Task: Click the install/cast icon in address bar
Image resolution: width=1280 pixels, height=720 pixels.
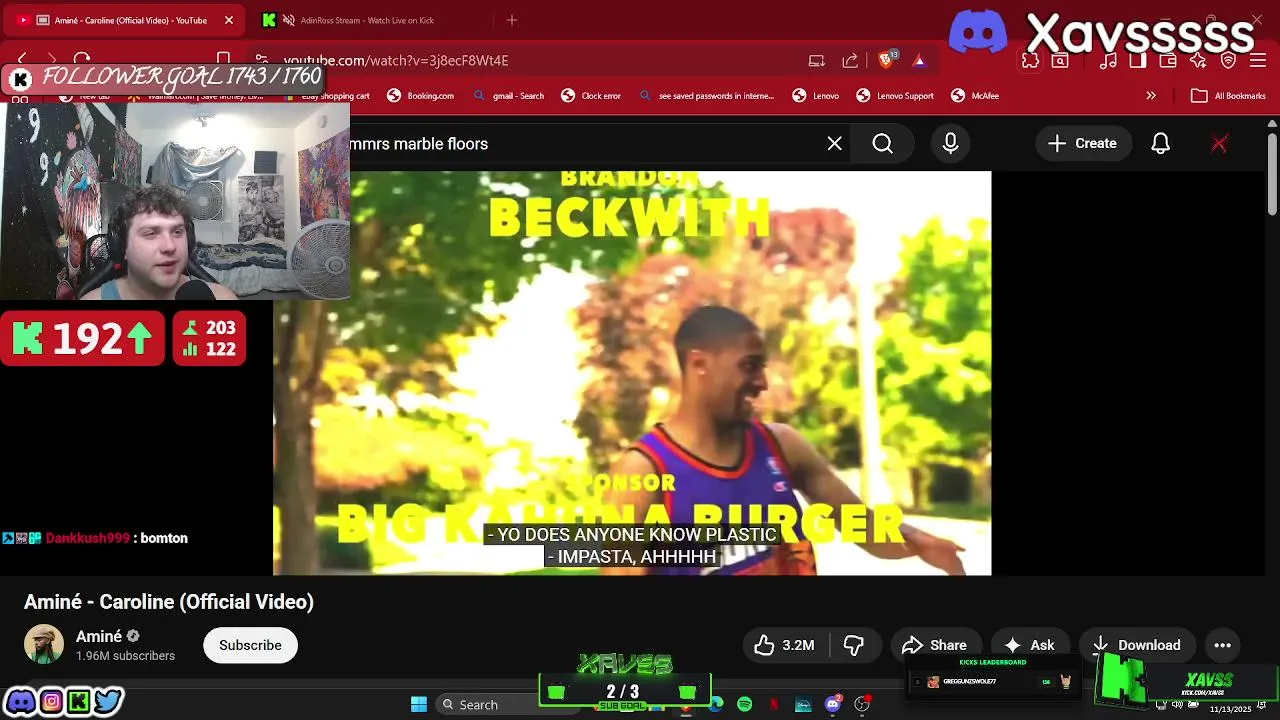Action: coord(817,60)
